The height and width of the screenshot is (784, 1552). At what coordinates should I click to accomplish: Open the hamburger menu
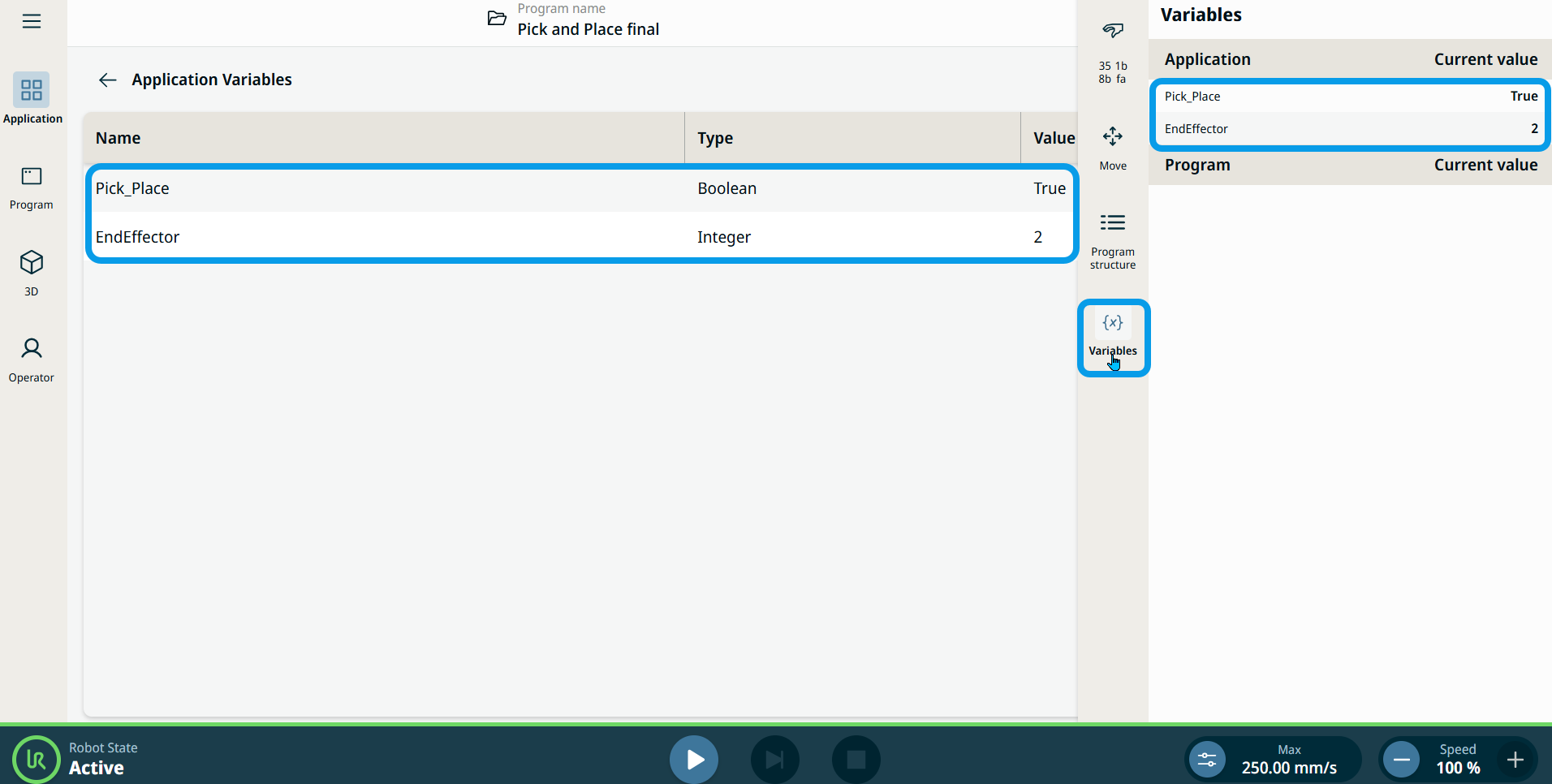[x=32, y=21]
